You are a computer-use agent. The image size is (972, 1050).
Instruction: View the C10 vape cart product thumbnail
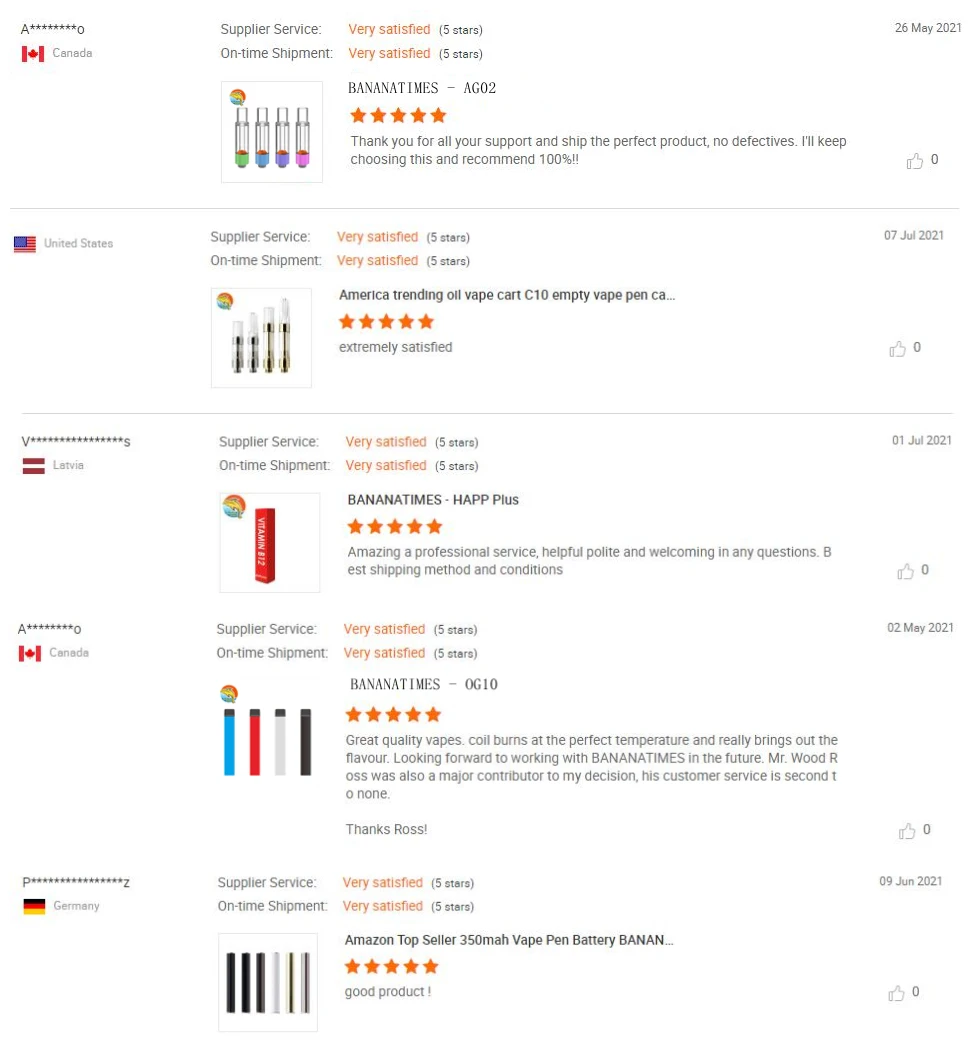pyautogui.click(x=261, y=338)
